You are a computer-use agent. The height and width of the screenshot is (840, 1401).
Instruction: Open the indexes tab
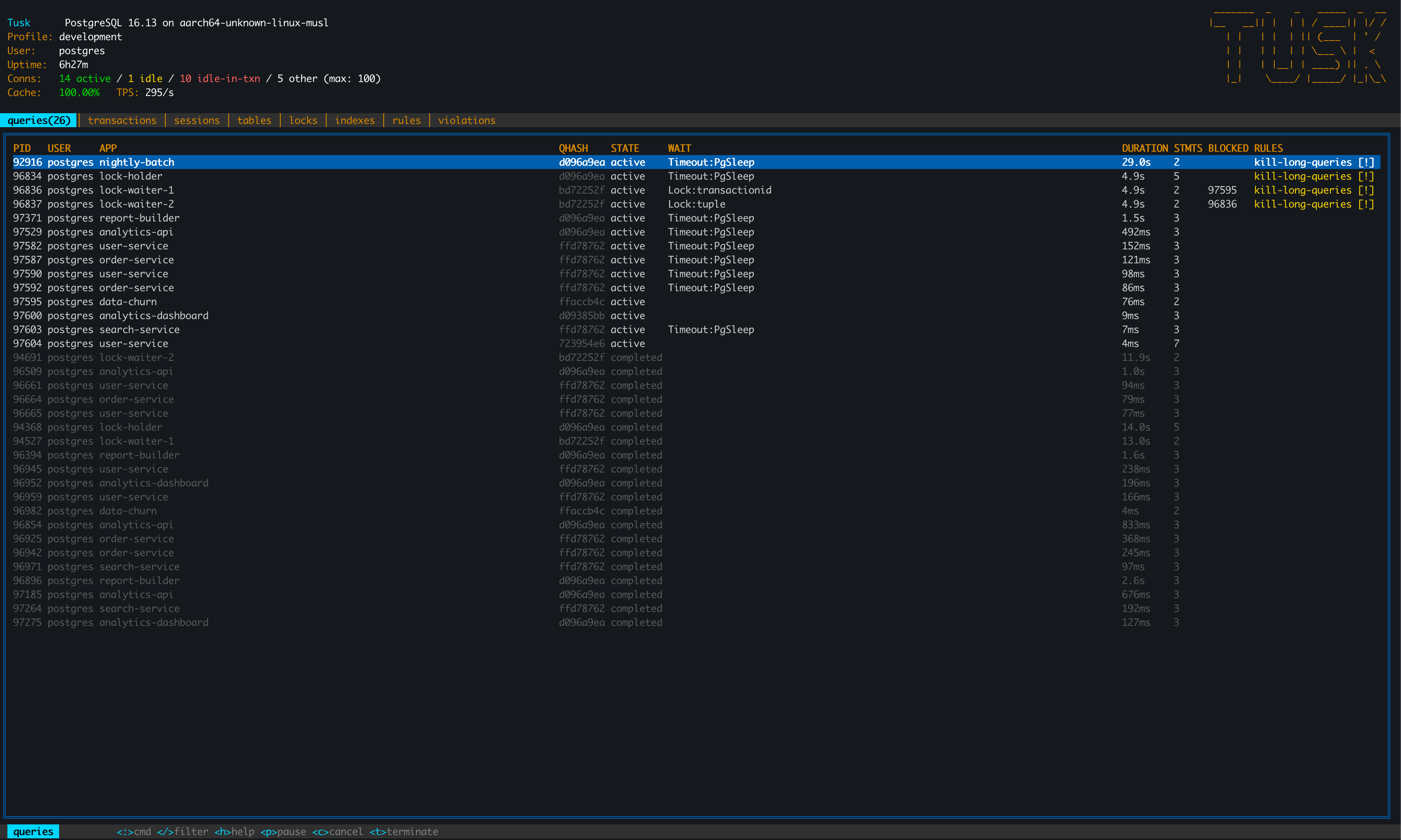(355, 120)
